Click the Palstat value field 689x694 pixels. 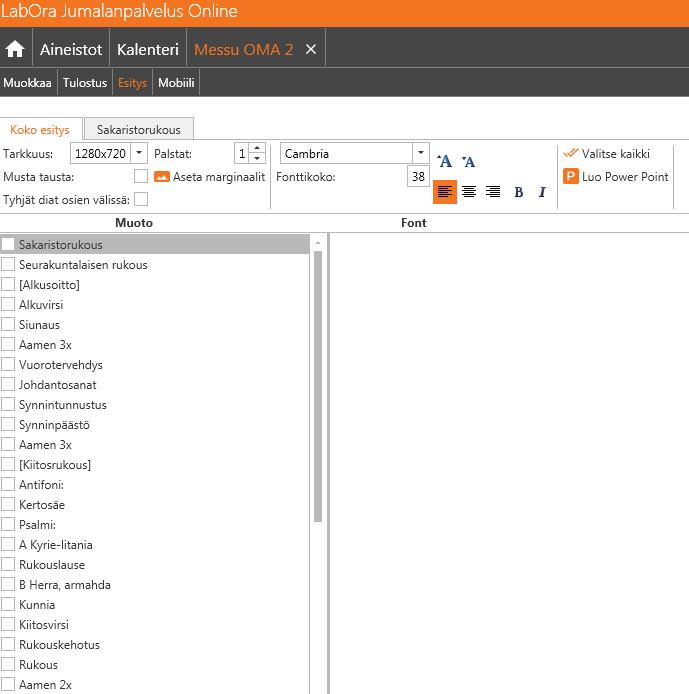click(242, 153)
